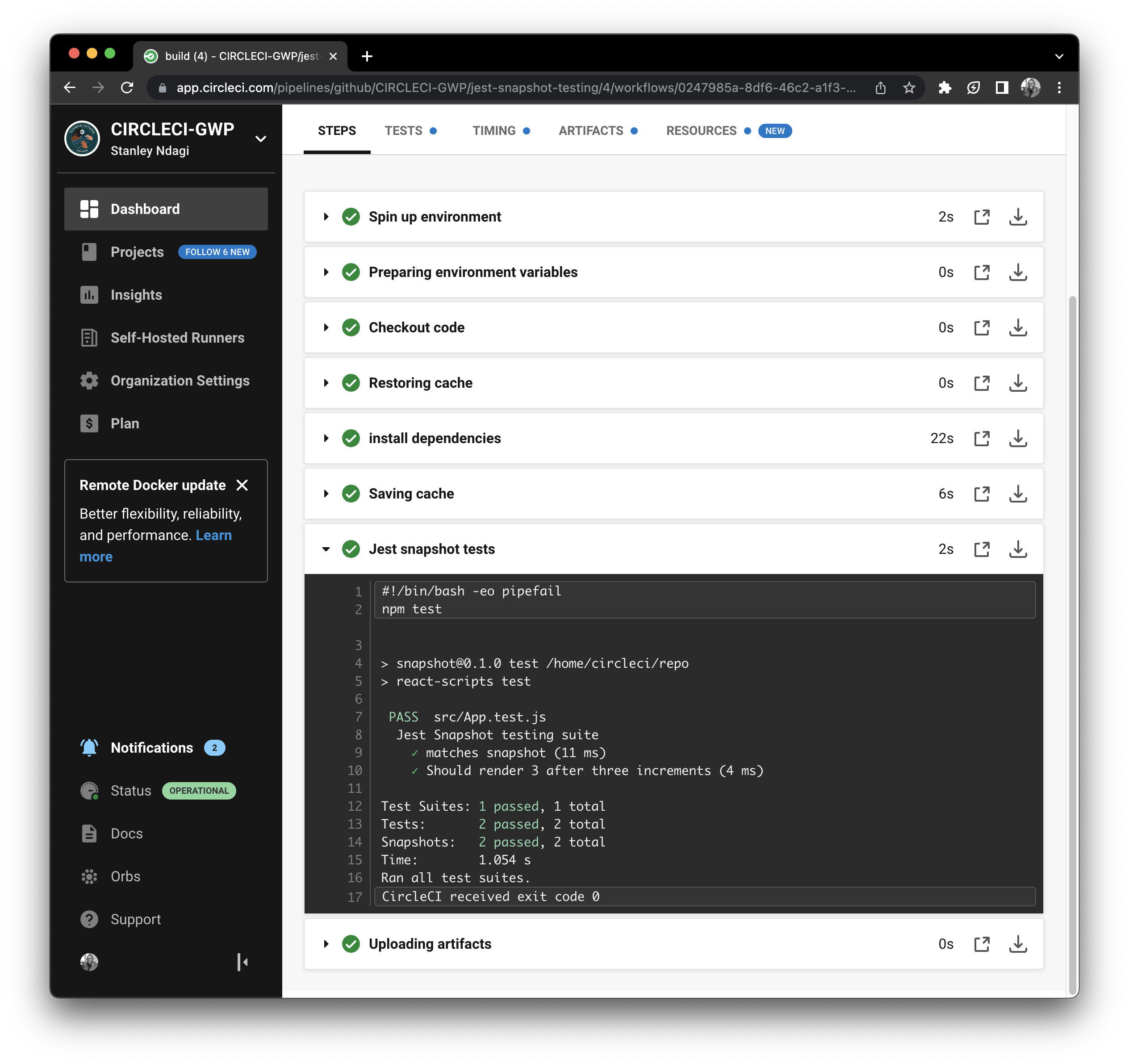Collapse the sidebar using the bottom arrow
The width and height of the screenshot is (1129, 1064).
243,962
